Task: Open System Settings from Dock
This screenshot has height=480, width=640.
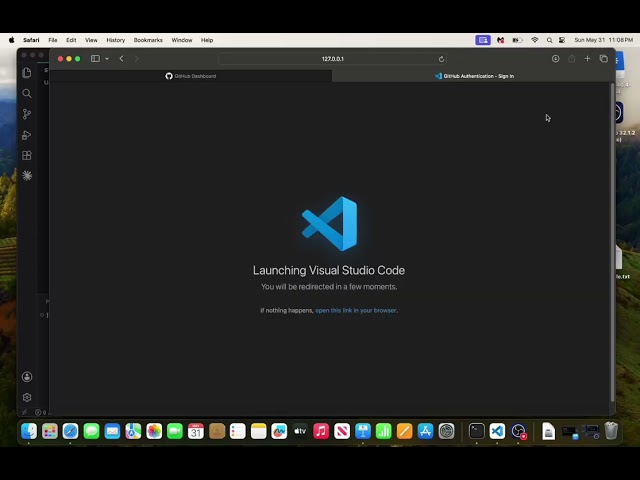Action: point(446,431)
